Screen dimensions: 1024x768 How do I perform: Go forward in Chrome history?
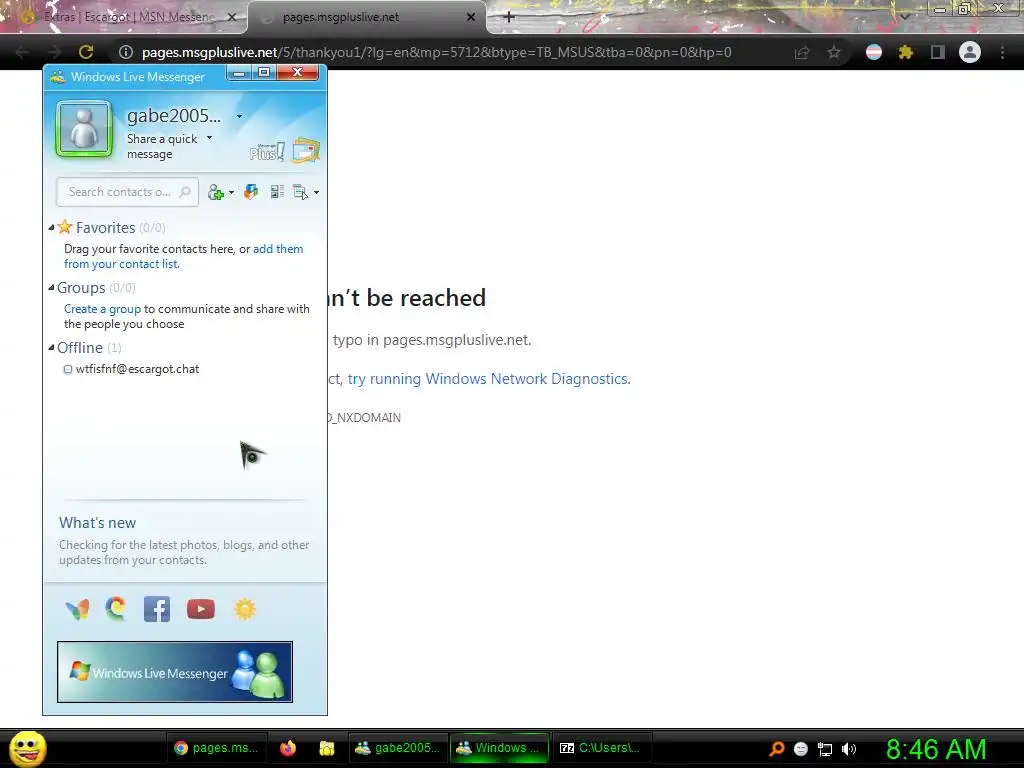[54, 52]
